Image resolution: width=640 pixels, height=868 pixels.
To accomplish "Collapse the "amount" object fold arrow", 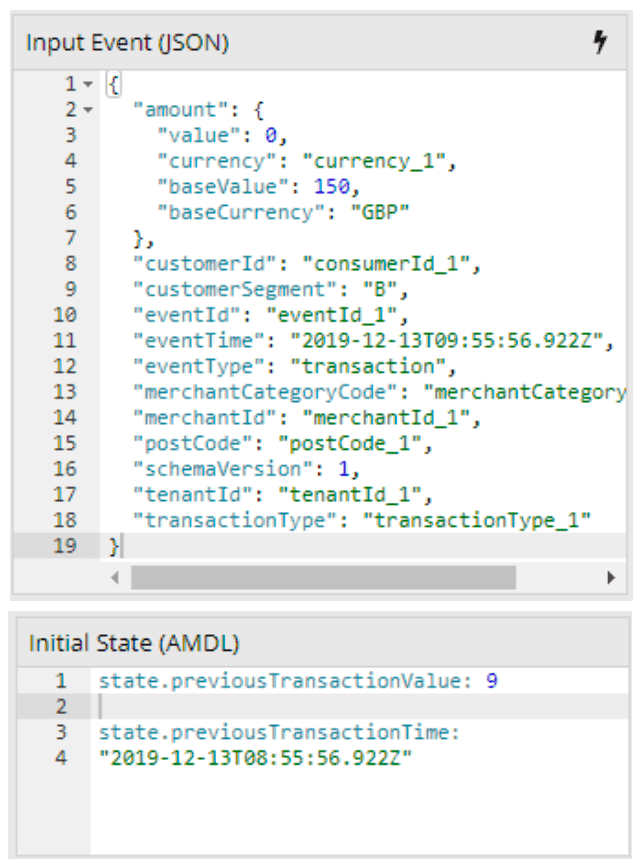I will pos(88,109).
